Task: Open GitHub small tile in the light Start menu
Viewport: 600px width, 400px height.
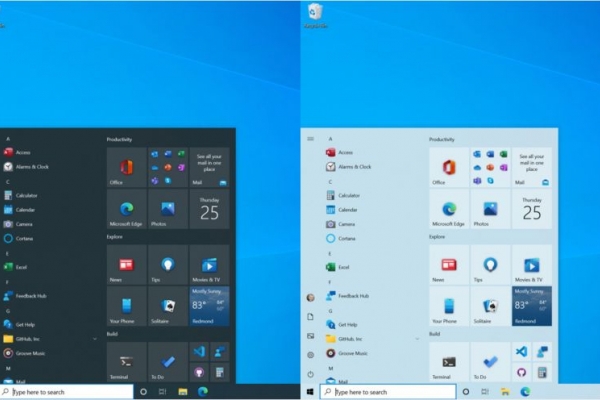Action: pyautogui.click(x=522, y=372)
